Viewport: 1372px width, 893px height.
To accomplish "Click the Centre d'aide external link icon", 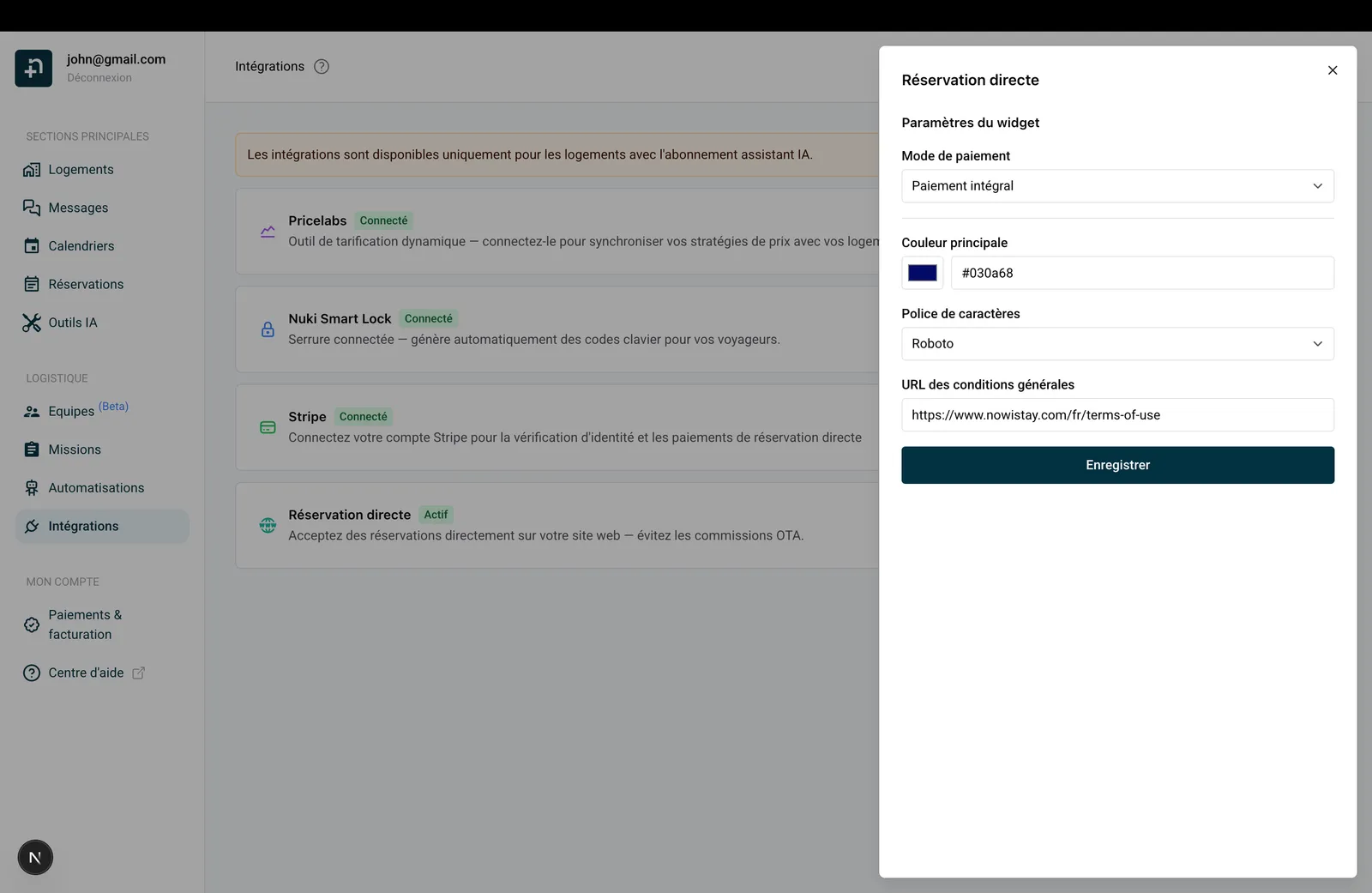I will point(139,673).
